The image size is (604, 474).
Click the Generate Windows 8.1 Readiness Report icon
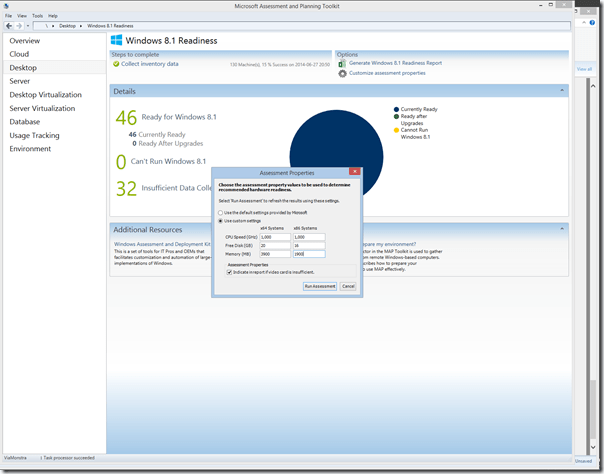[342, 63]
